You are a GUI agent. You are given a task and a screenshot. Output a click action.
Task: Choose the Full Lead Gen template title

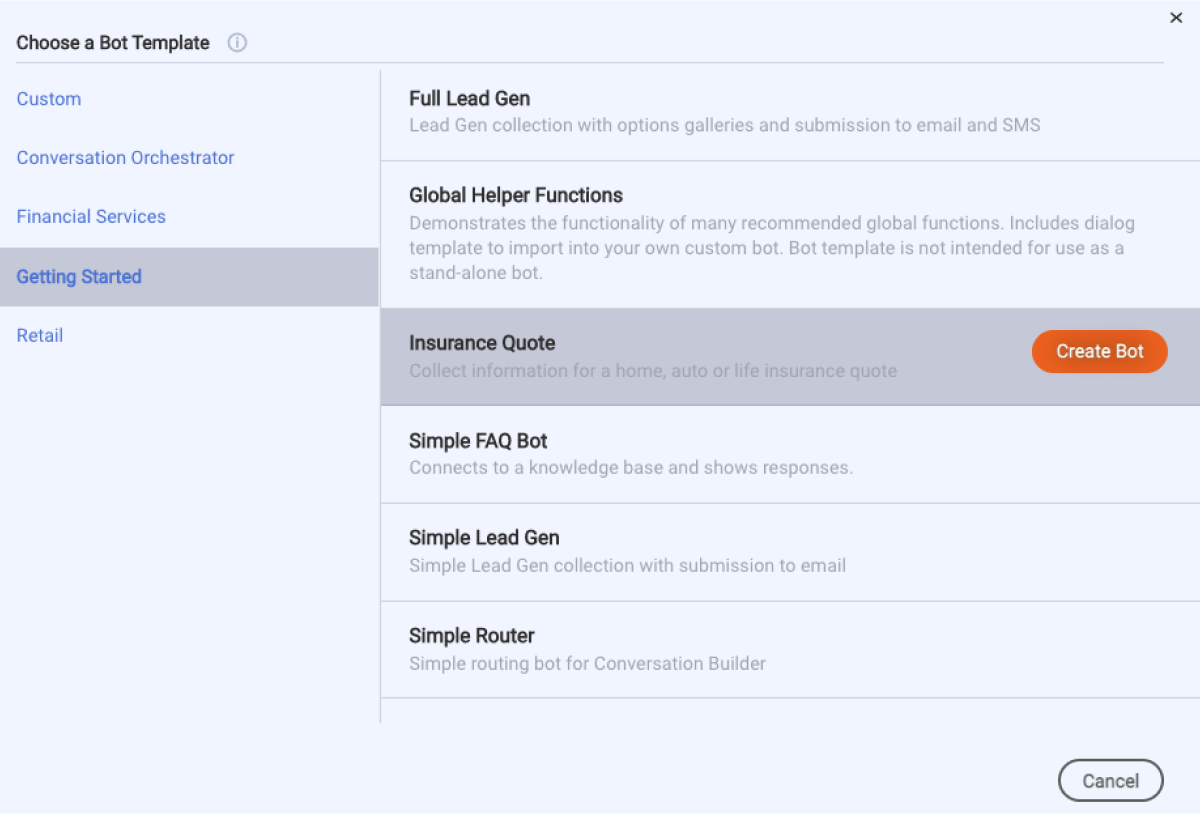coord(469,99)
